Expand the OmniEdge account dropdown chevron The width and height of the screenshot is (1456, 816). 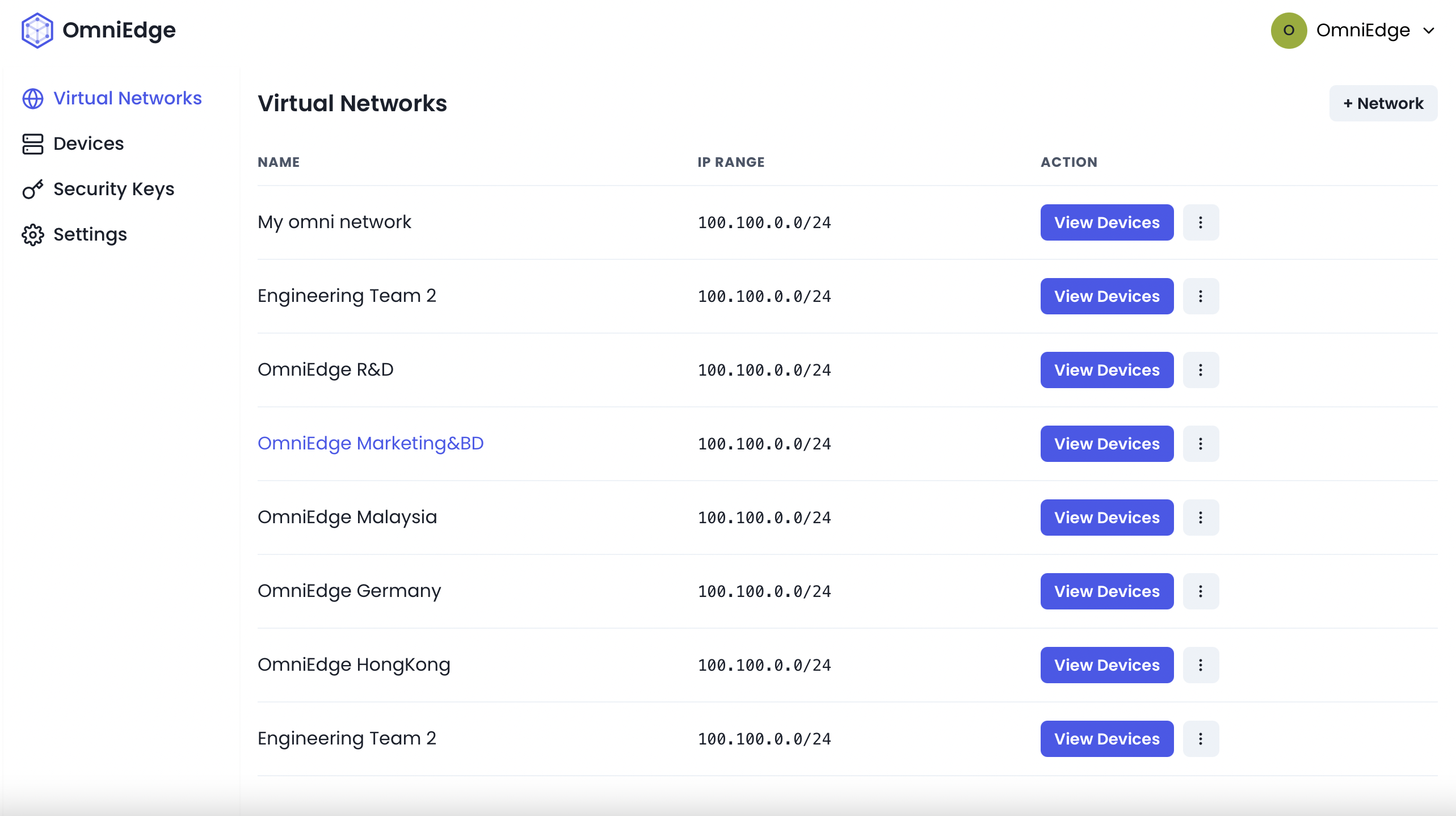1429,31
